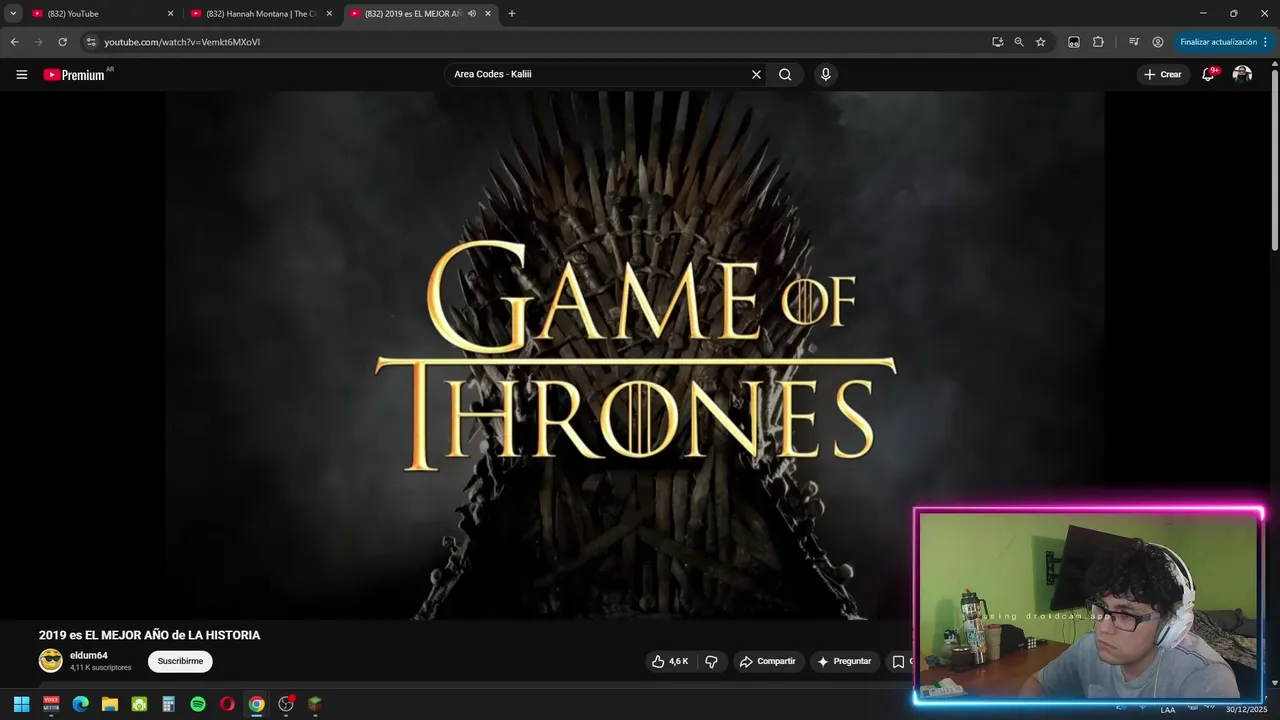Open the YouTube guide hamburger menu

(x=21, y=74)
